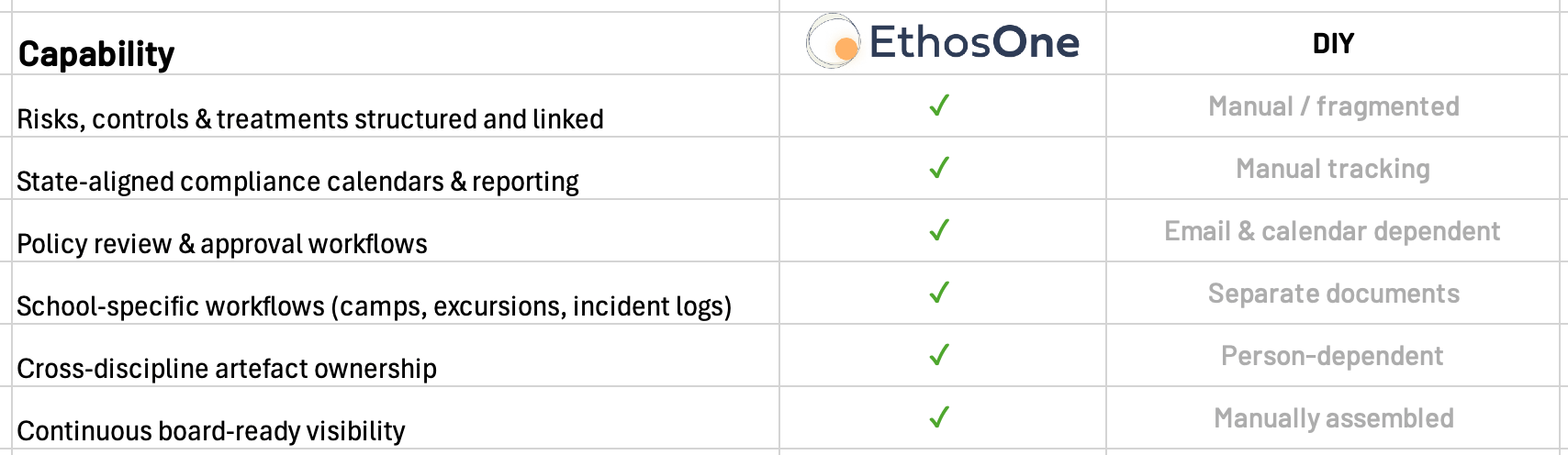Click 'State-aligned compliance calendars & reporting' text

297,182
